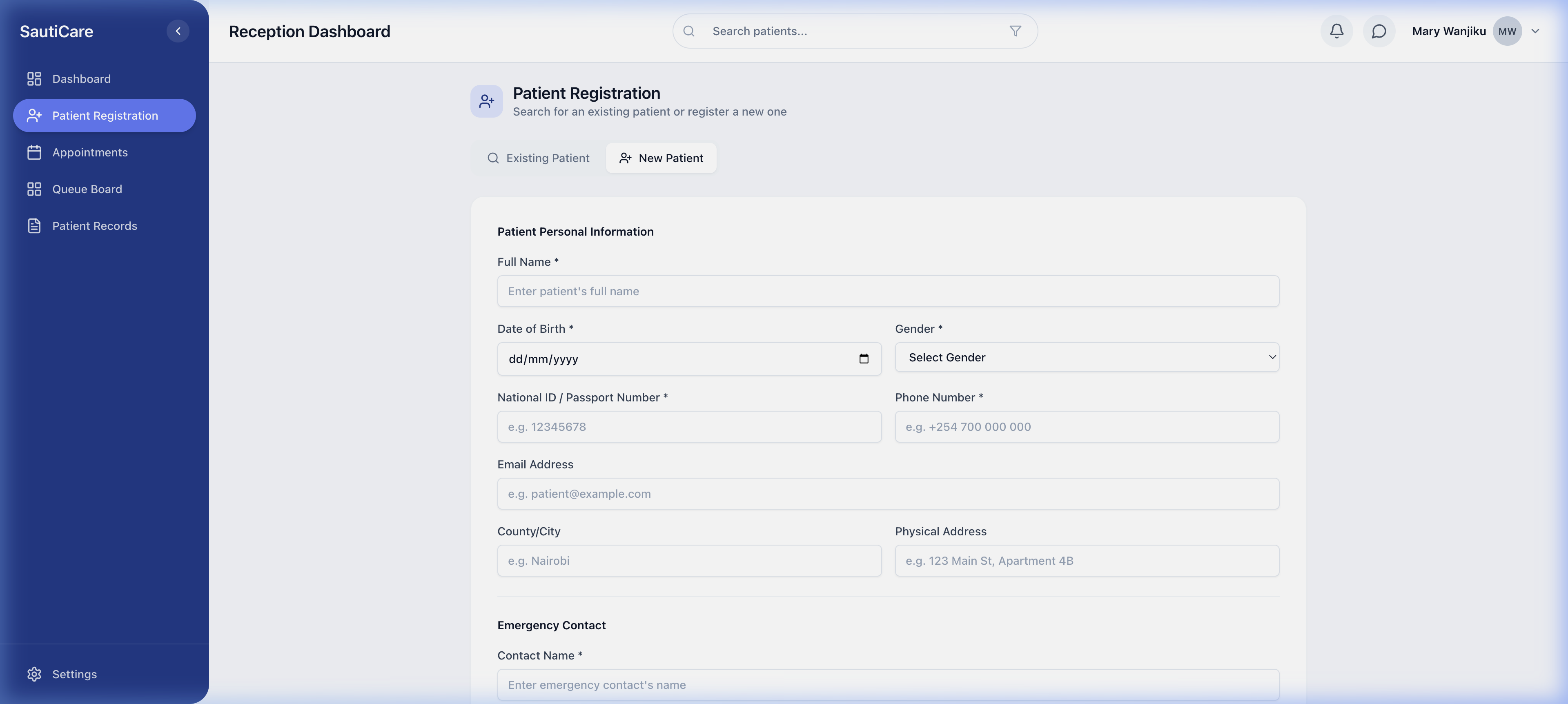This screenshot has width=1568, height=704.
Task: Click the Patient Registration header icon
Action: click(x=486, y=101)
